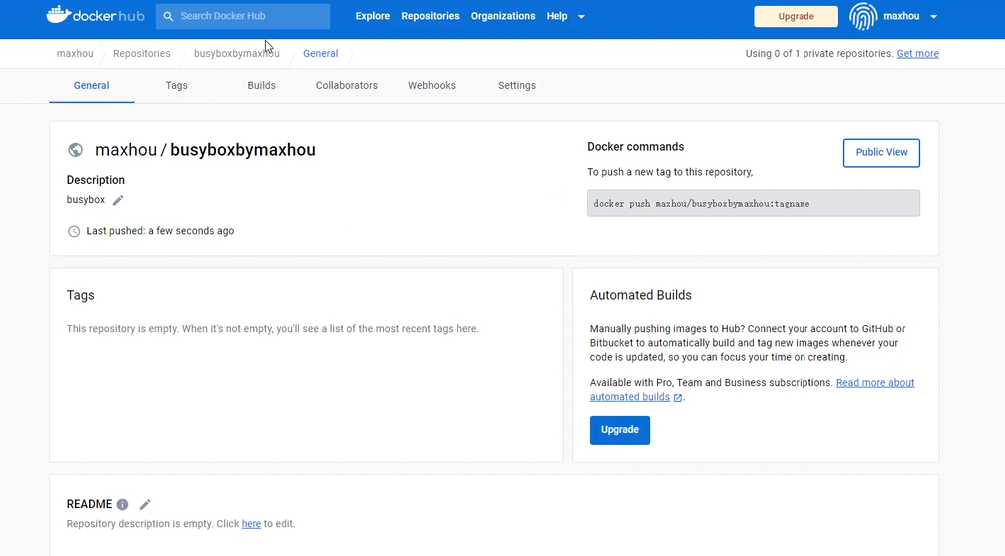Focus the Search Docker Hub field
The image size is (1005, 556).
[x=243, y=16]
